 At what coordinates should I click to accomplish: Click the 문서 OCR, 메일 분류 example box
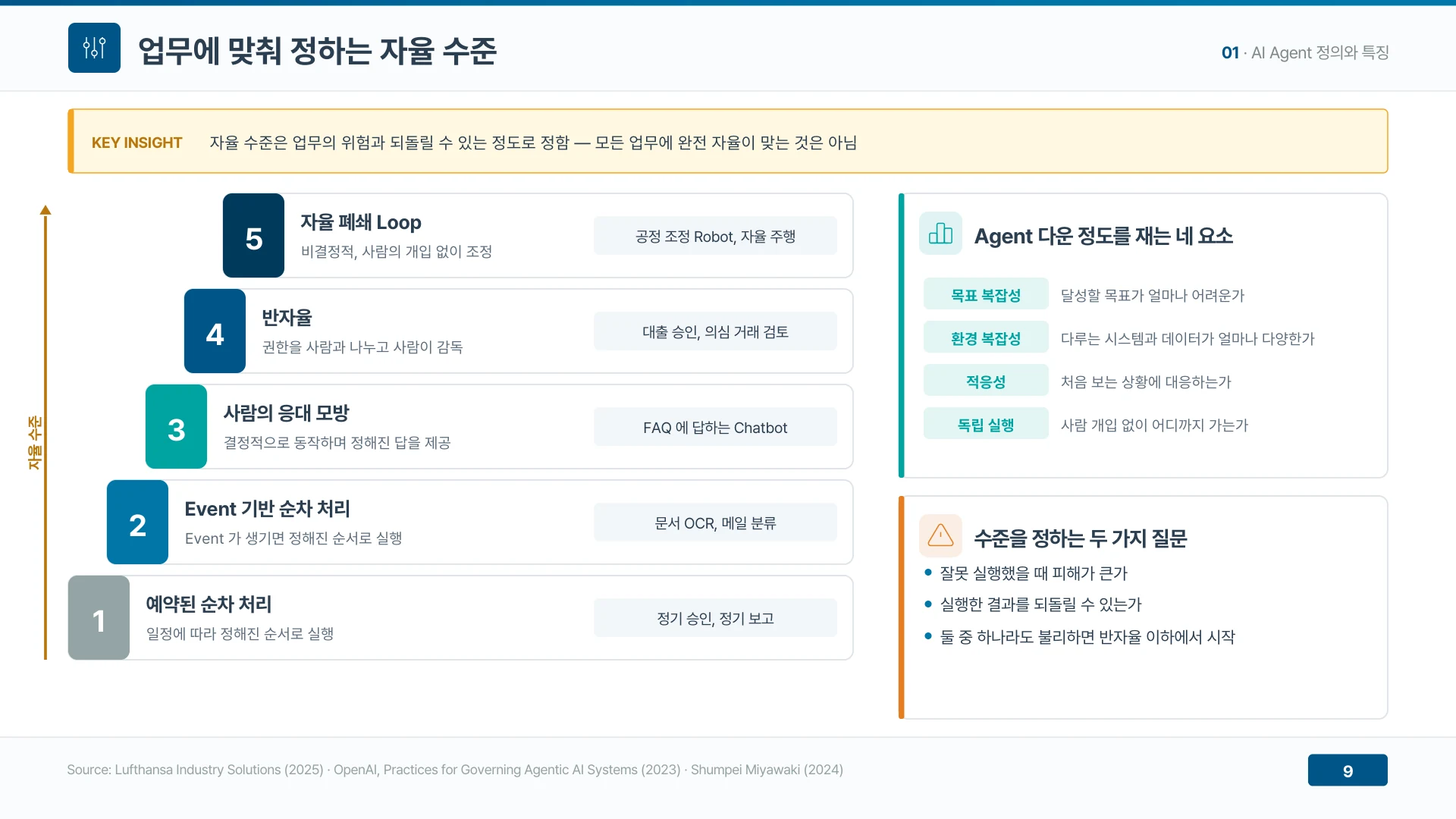[715, 522]
